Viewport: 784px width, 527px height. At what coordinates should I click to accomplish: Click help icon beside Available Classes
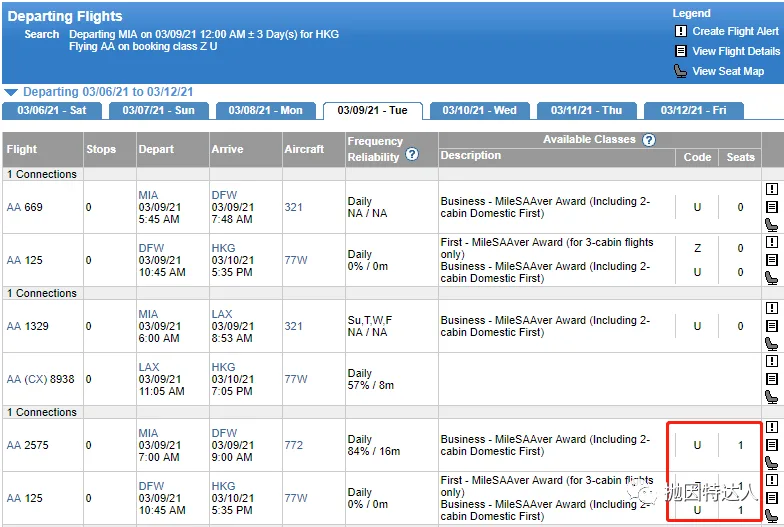pos(648,140)
